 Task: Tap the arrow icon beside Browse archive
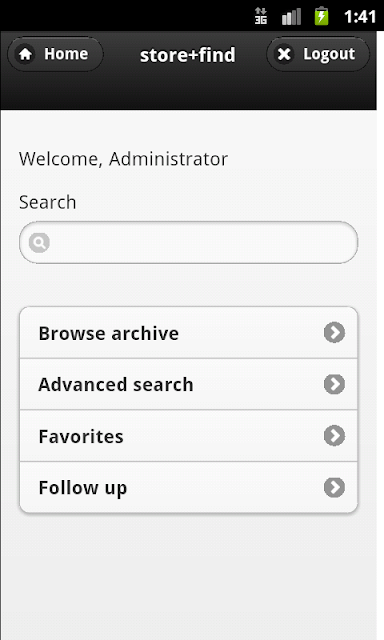[x=334, y=333]
